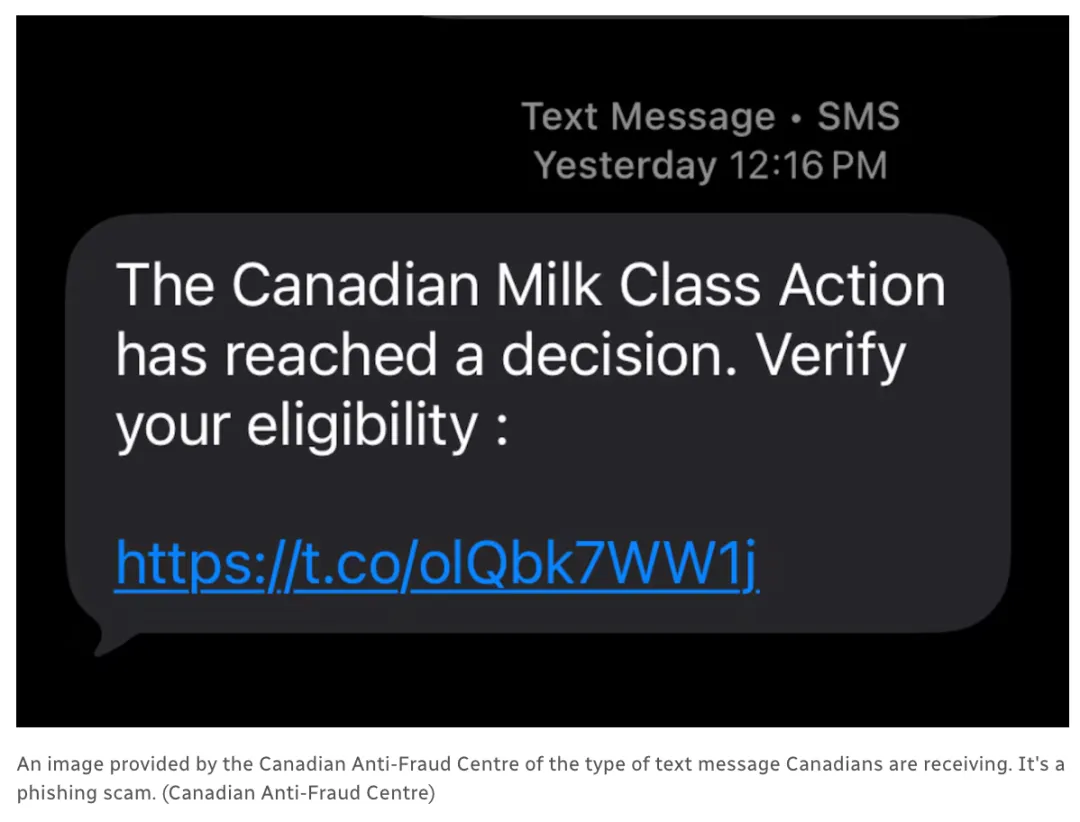The image size is (1080, 822).
Task: Click the word "eligibility" in the message
Action: [362, 427]
